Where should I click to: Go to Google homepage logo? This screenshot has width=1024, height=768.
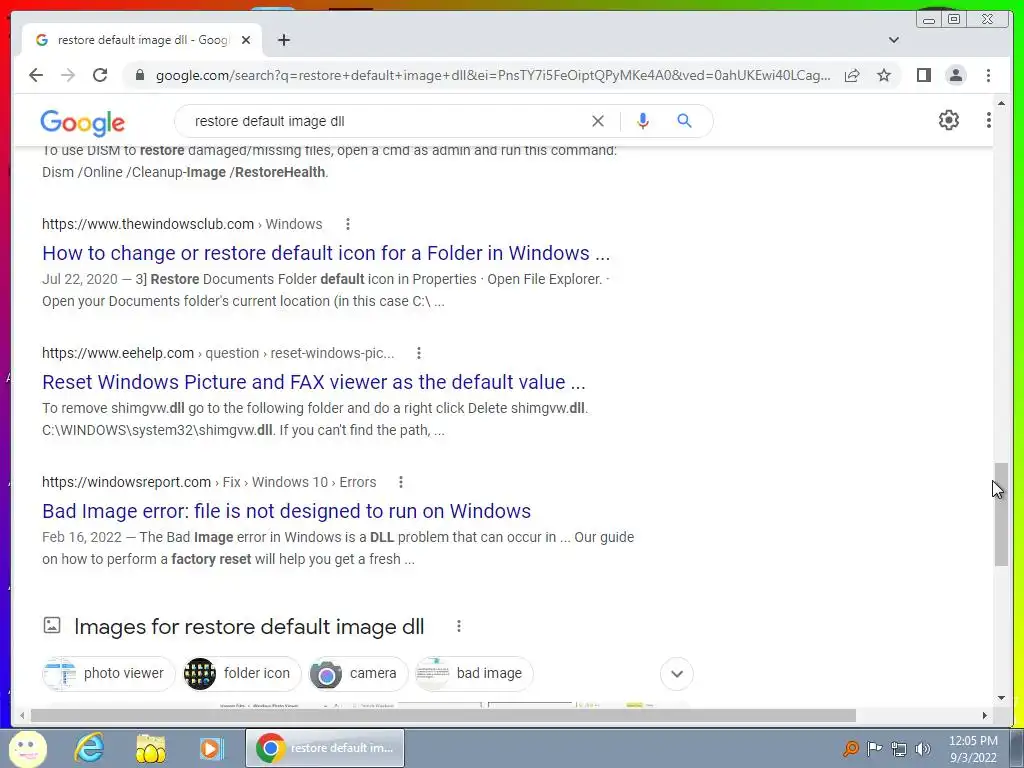click(x=82, y=122)
